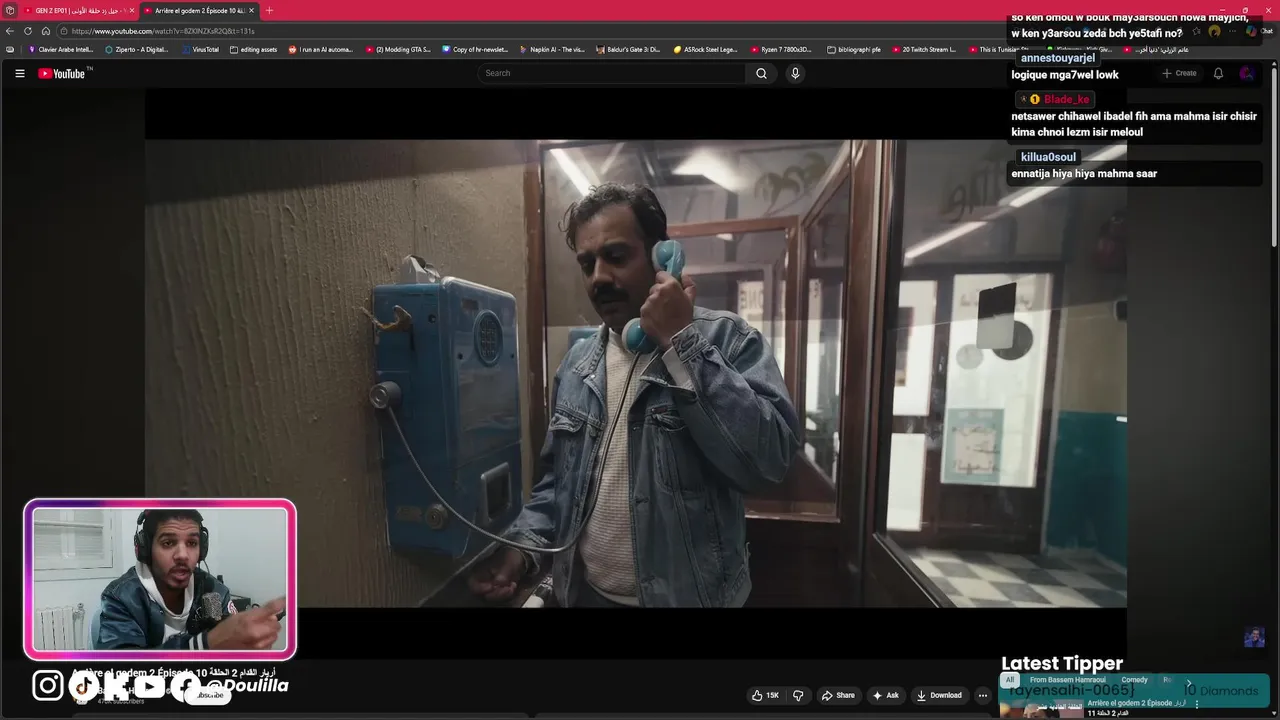Open the YouTube account avatar menu
The width and height of the screenshot is (1280, 720).
click(1246, 73)
